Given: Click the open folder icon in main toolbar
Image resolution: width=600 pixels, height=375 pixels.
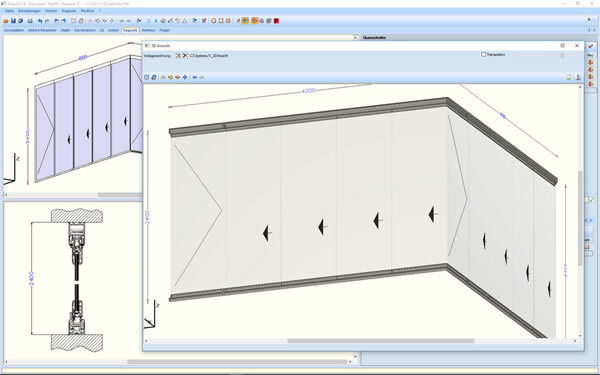Looking at the screenshot, I should 6,21.
